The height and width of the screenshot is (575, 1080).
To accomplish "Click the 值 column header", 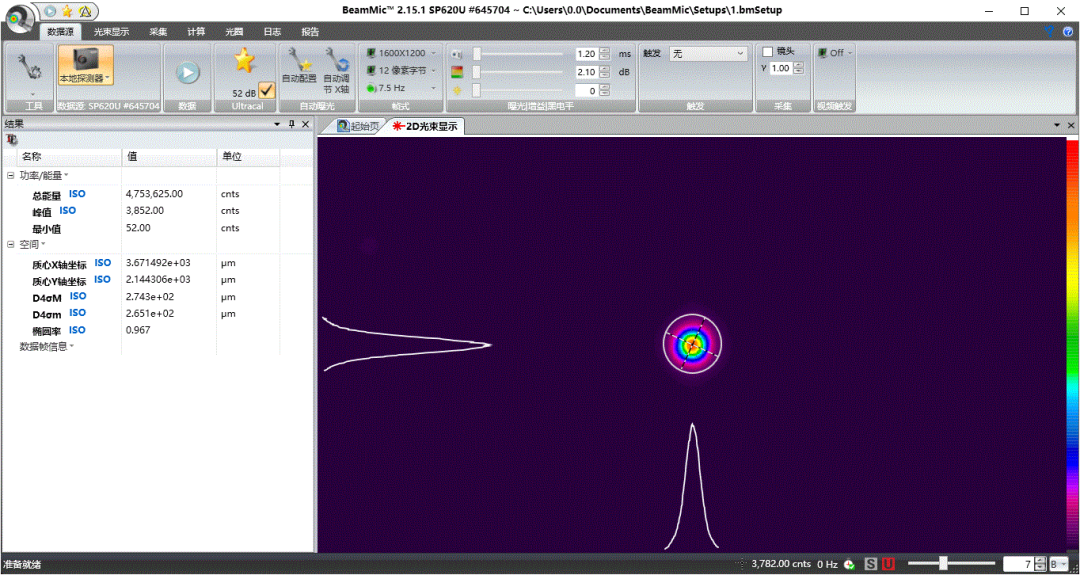I will [x=169, y=156].
